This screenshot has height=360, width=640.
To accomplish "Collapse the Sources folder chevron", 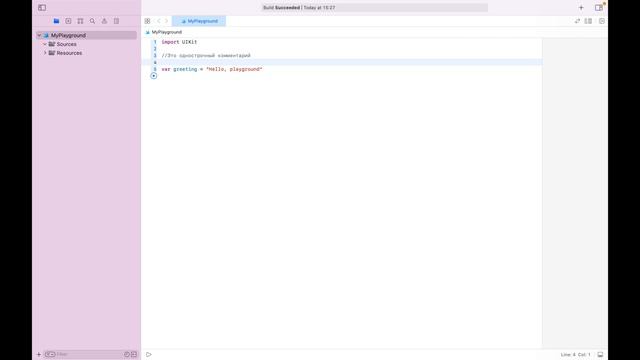I will pos(45,44).
